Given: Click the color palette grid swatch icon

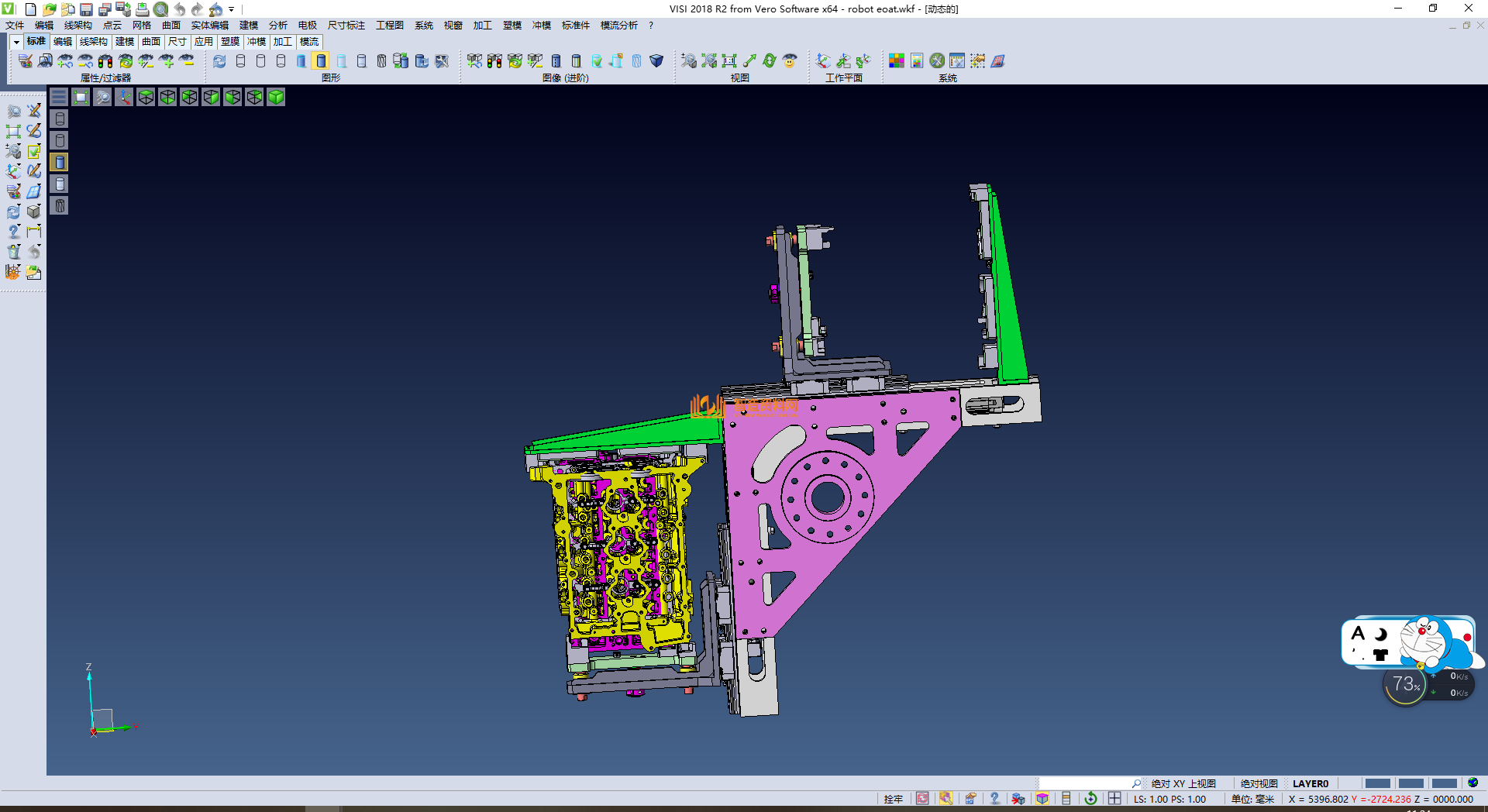Looking at the screenshot, I should point(897,60).
